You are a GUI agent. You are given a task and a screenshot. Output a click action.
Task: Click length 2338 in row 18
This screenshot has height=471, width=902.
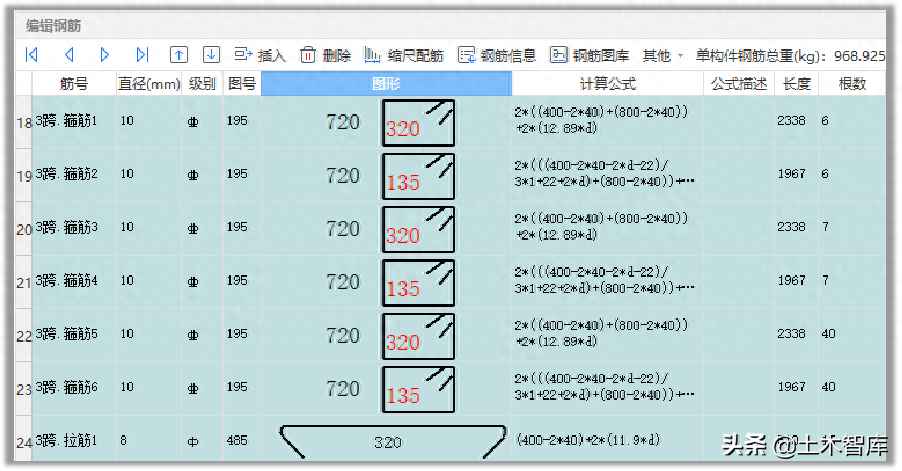click(x=791, y=121)
